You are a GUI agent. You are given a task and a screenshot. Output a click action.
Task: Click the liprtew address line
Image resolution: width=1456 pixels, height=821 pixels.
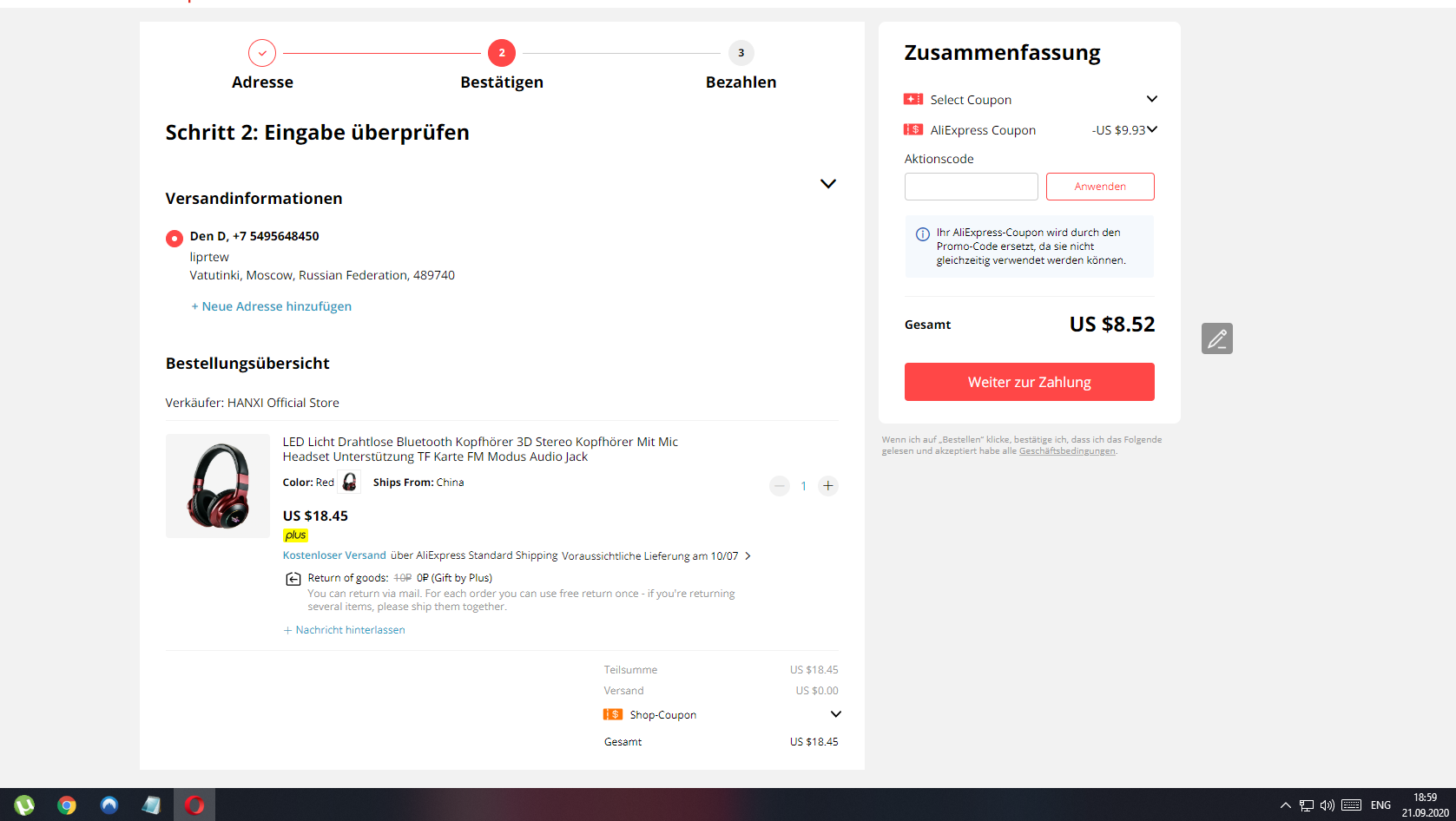[209, 257]
